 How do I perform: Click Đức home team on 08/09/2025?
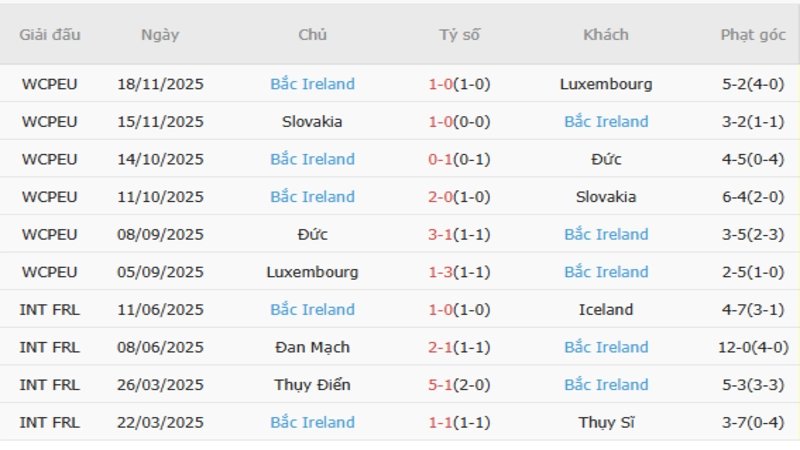coord(312,234)
